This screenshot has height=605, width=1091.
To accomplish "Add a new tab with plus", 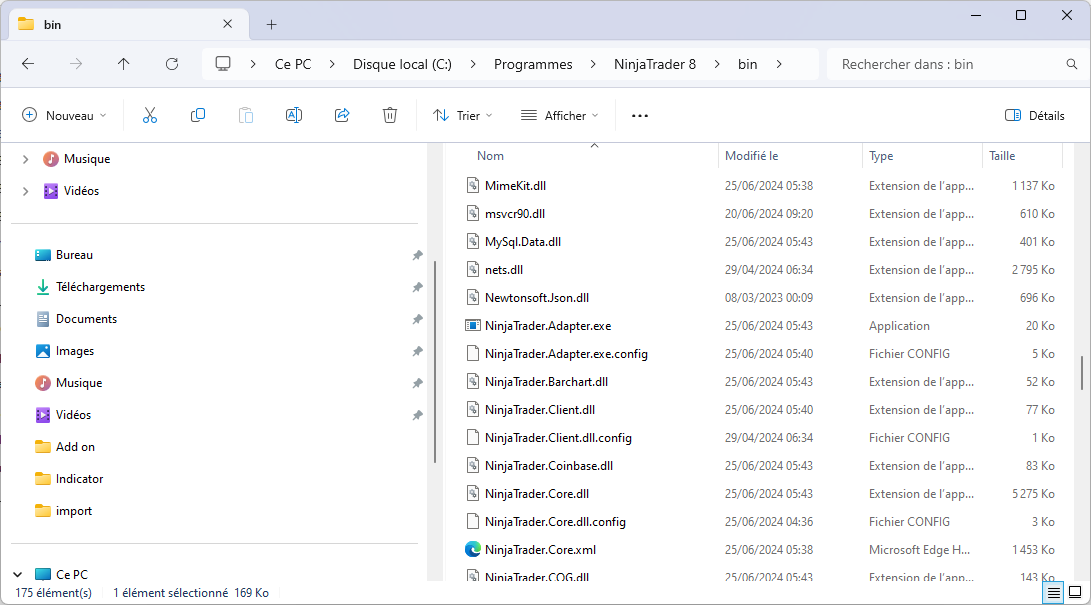I will pos(271,25).
